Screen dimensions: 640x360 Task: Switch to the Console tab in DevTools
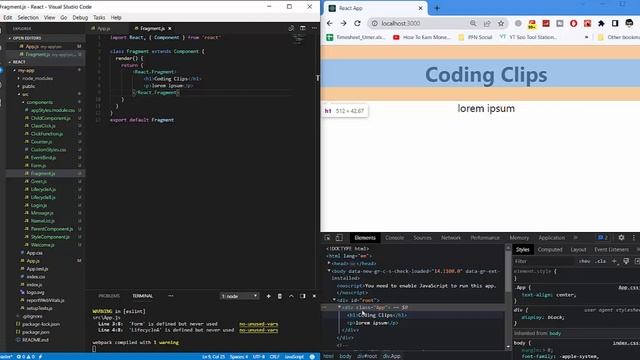tap(394, 238)
